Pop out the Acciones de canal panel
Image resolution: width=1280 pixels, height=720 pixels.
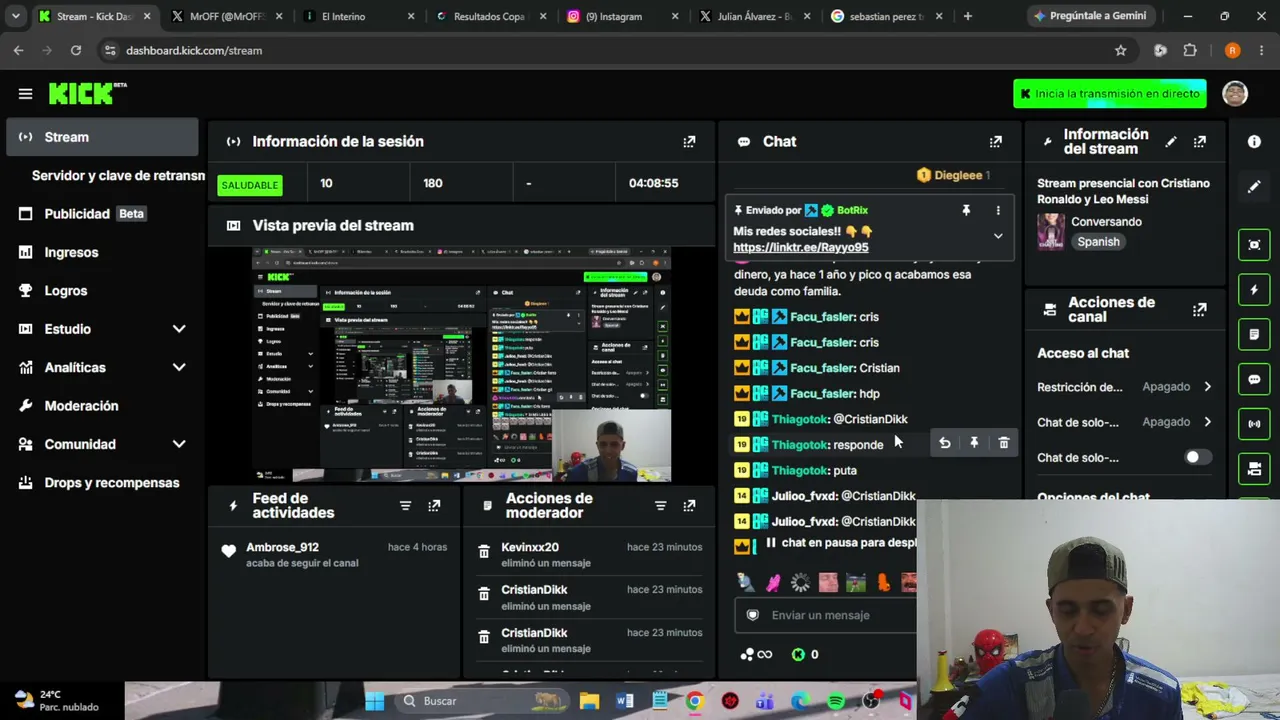pos(1199,310)
